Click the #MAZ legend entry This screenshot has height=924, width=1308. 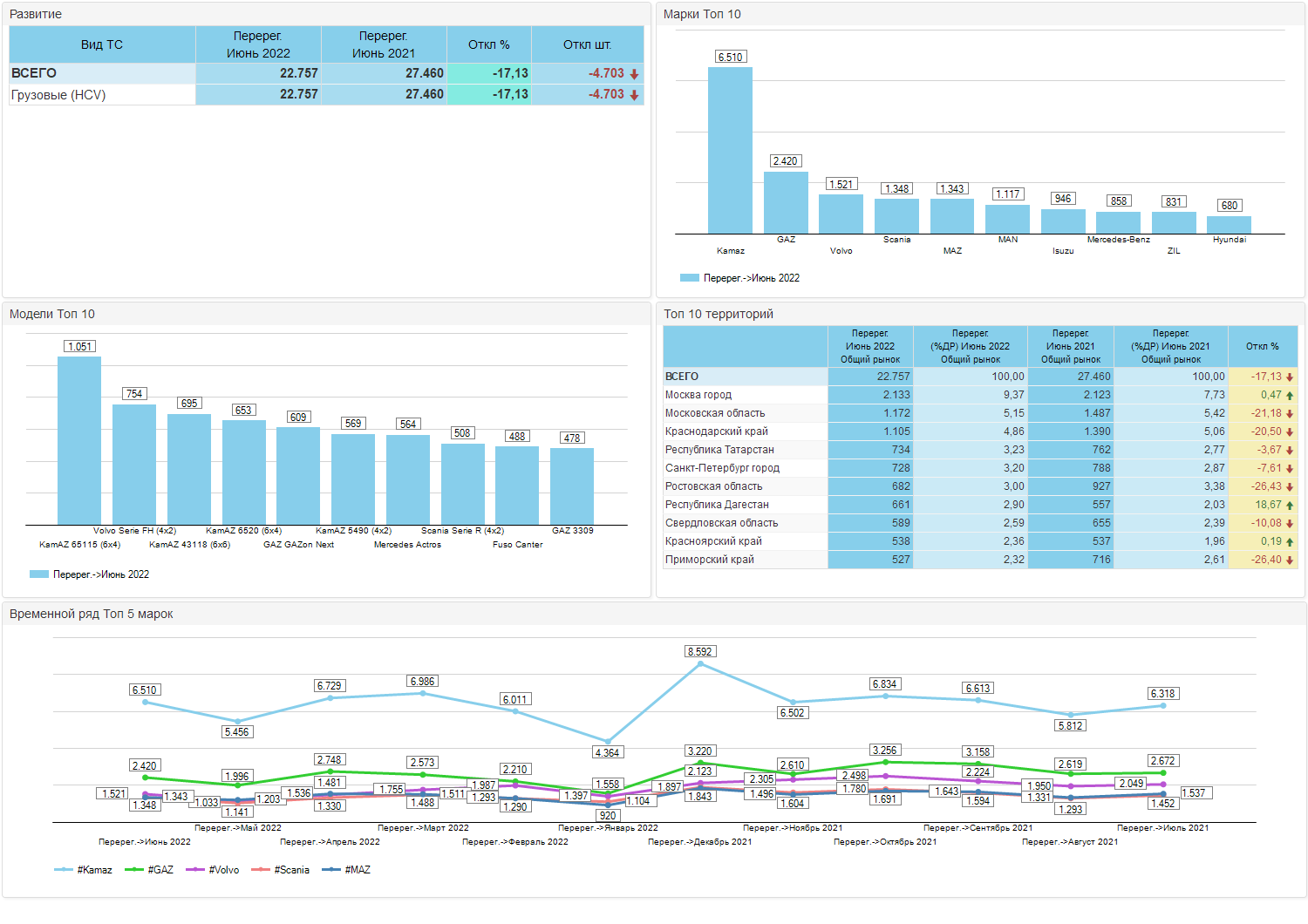pyautogui.click(x=346, y=870)
